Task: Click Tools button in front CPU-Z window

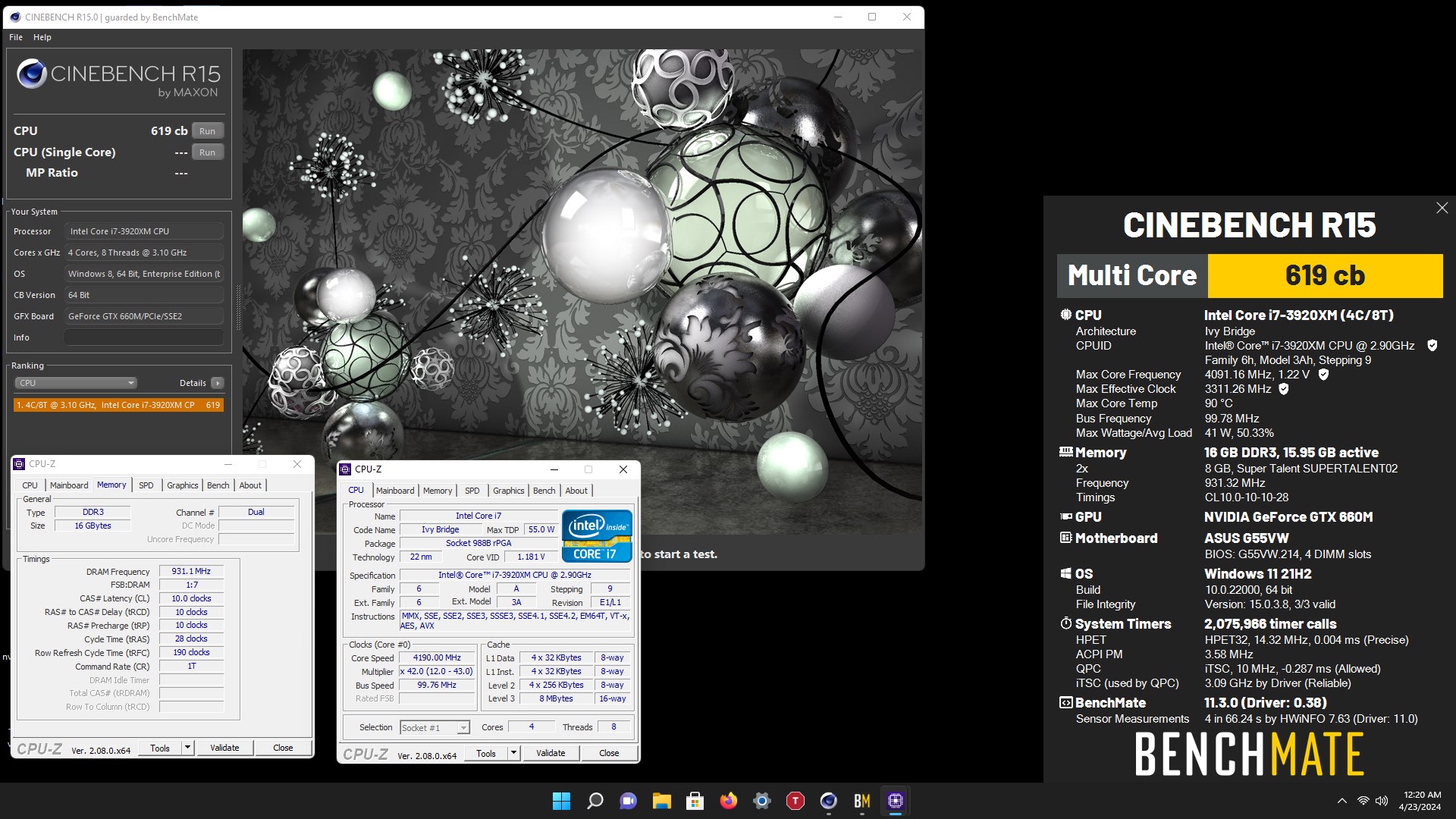Action: [486, 754]
